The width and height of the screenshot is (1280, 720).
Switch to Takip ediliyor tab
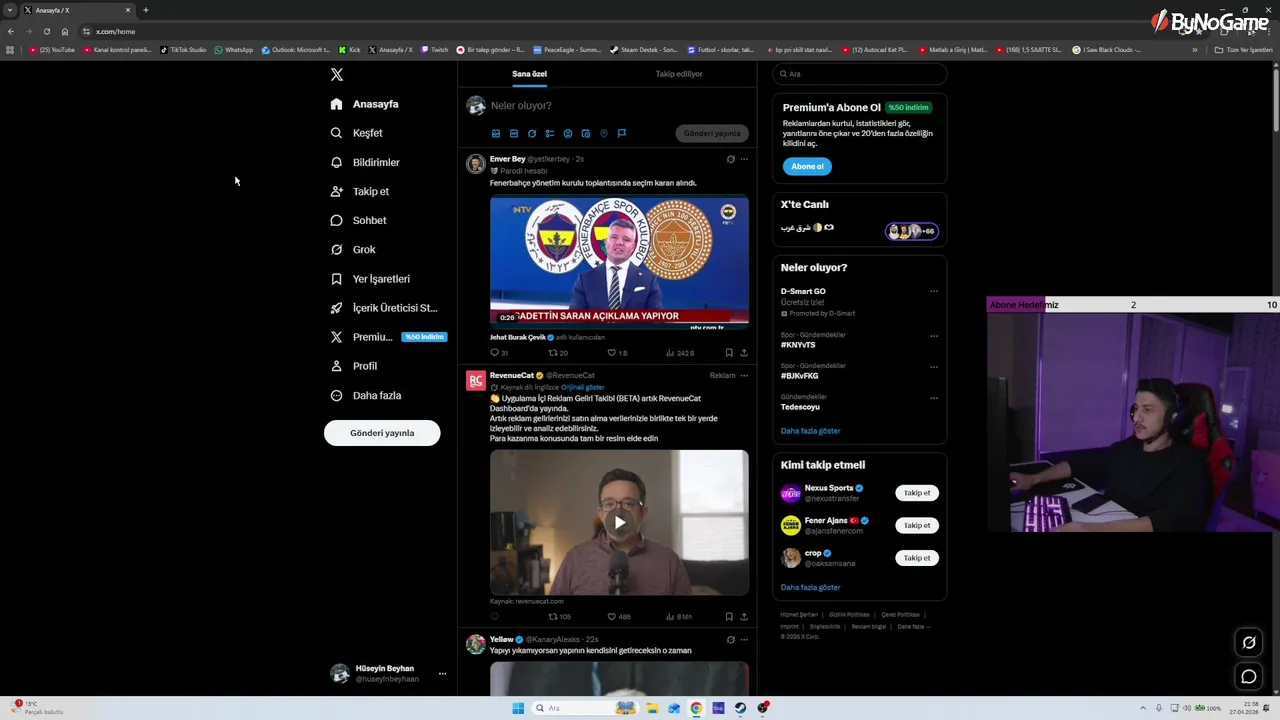[679, 74]
